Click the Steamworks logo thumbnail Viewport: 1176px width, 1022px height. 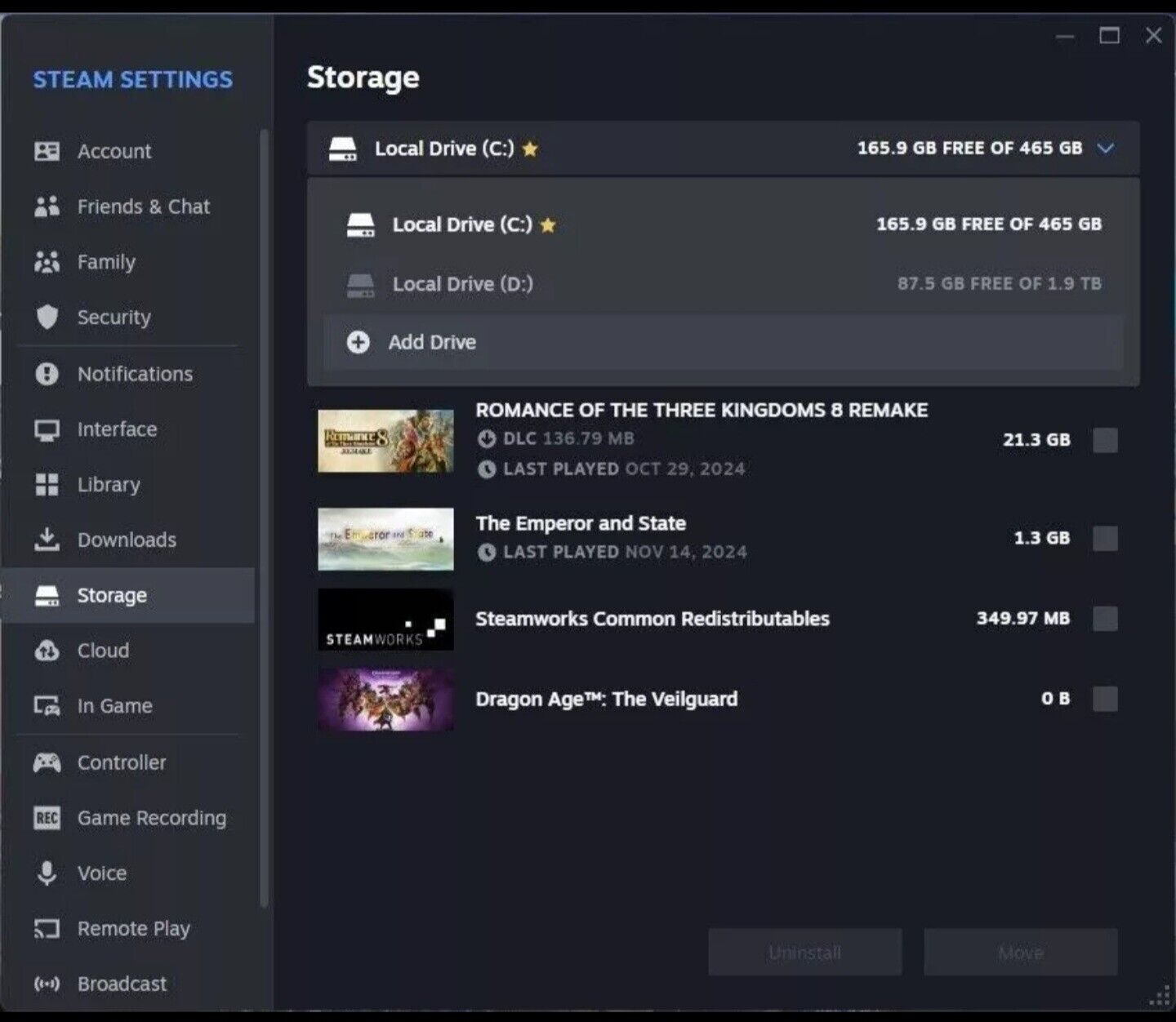tap(385, 620)
